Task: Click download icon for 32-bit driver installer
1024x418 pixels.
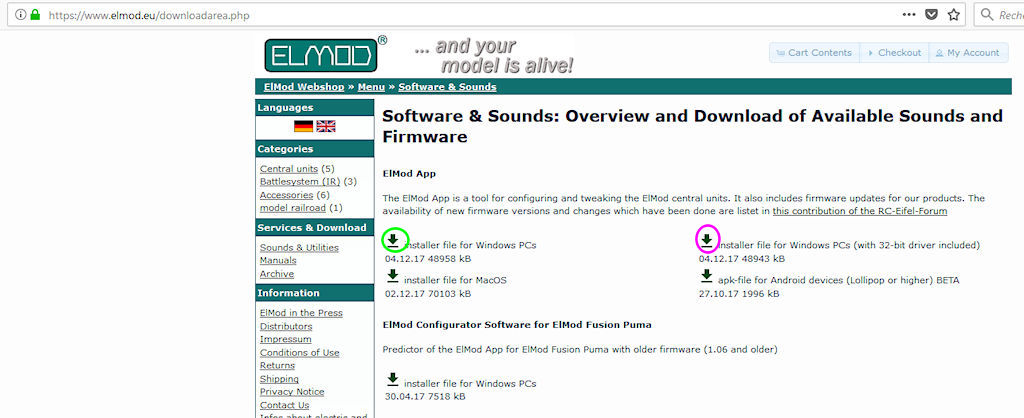Action: 707,241
